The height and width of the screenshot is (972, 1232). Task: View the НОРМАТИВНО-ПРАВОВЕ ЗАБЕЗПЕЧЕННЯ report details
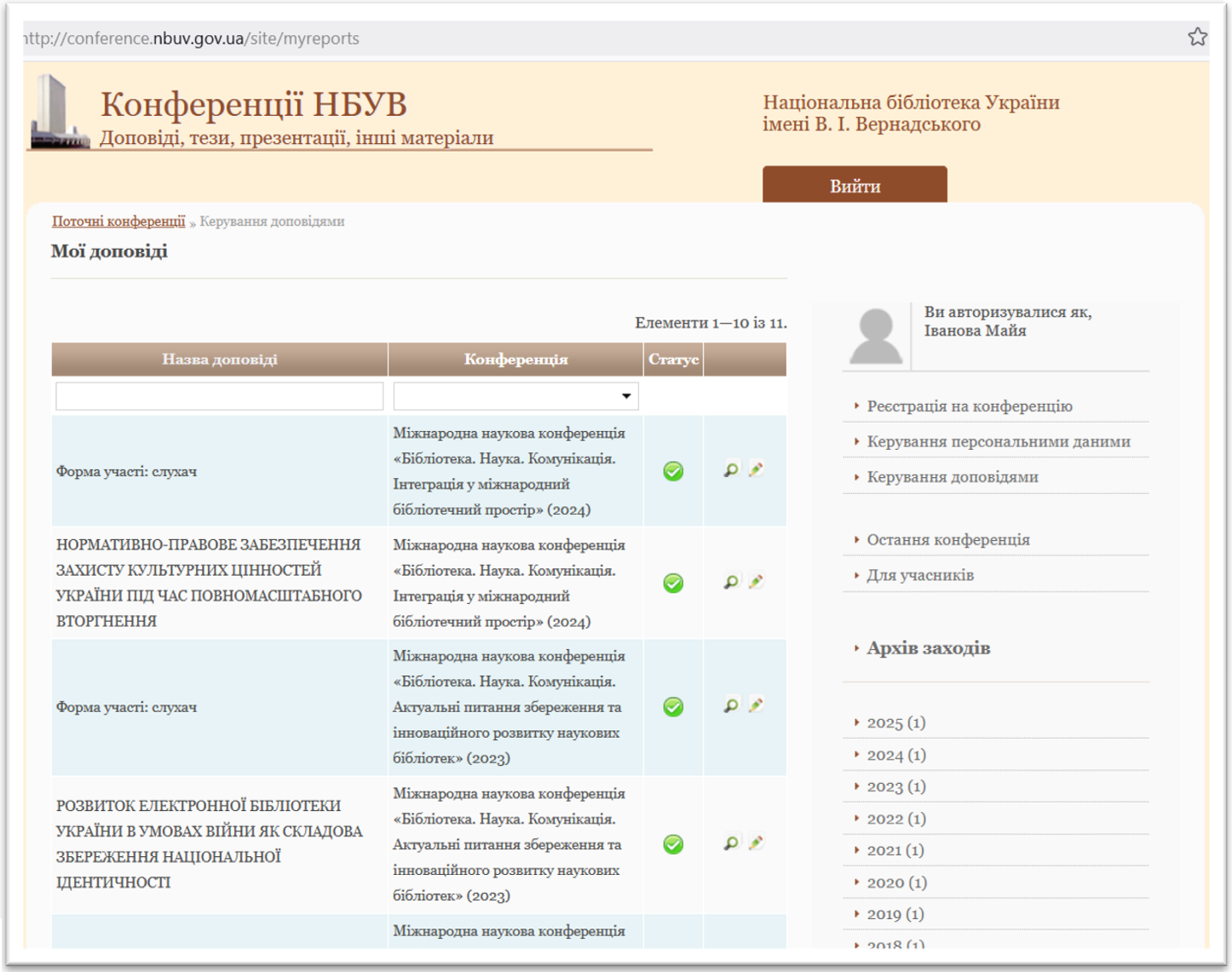point(731,582)
